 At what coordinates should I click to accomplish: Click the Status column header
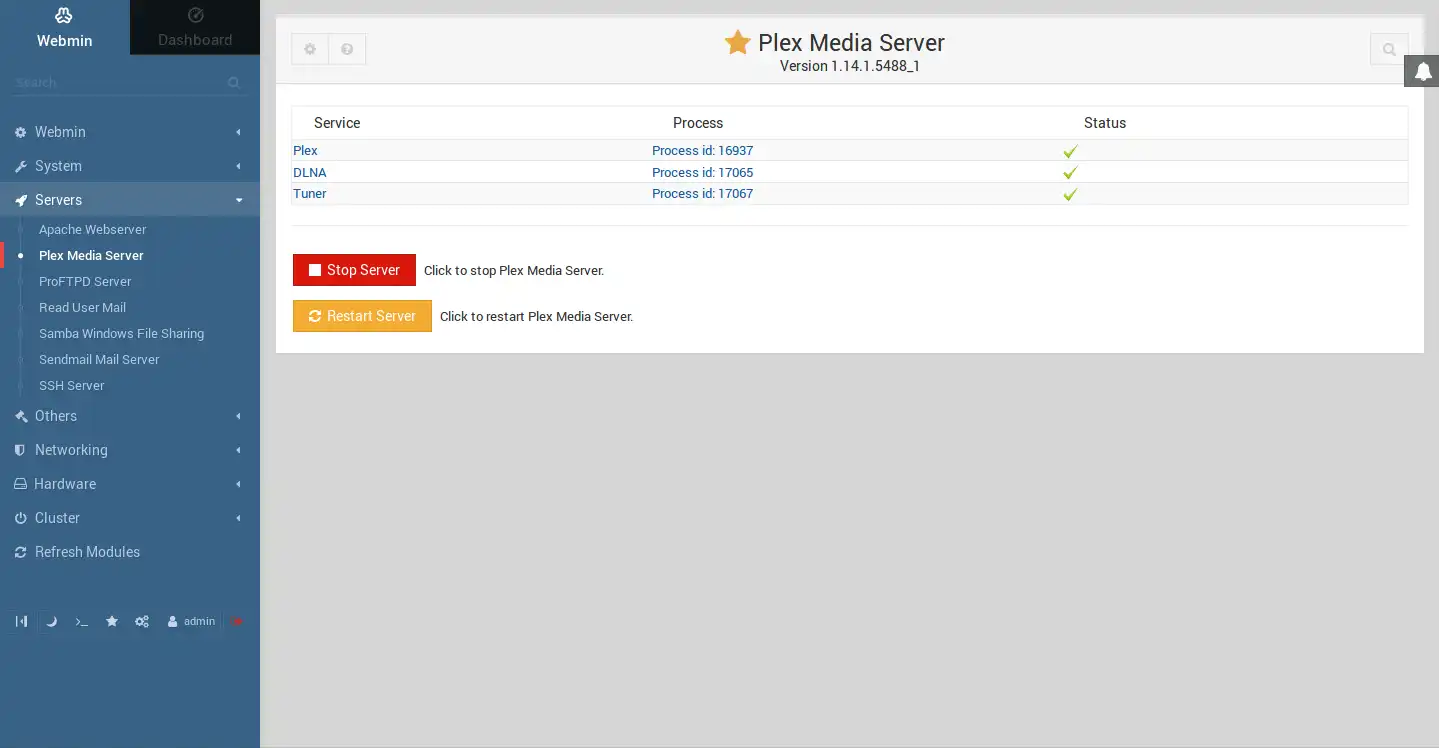coord(1105,123)
